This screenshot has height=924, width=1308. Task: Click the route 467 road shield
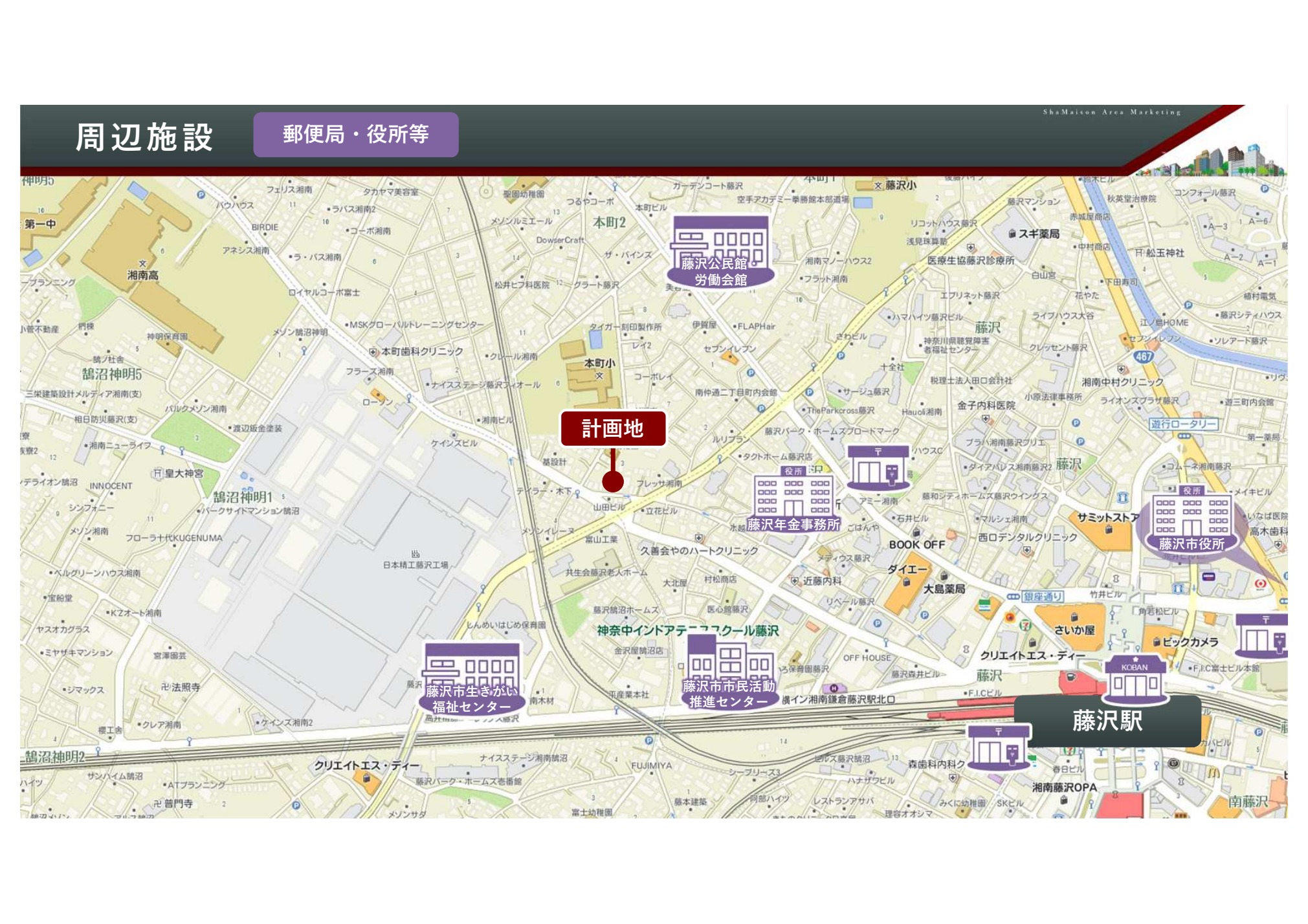[x=1144, y=357]
